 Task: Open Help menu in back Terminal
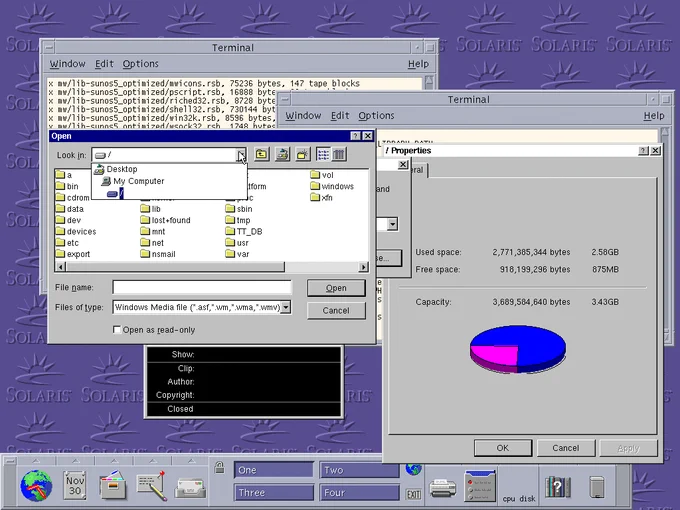click(418, 64)
